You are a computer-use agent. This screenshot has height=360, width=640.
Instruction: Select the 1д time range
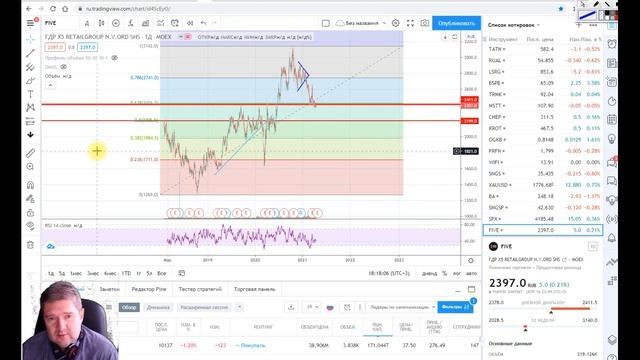(51, 273)
